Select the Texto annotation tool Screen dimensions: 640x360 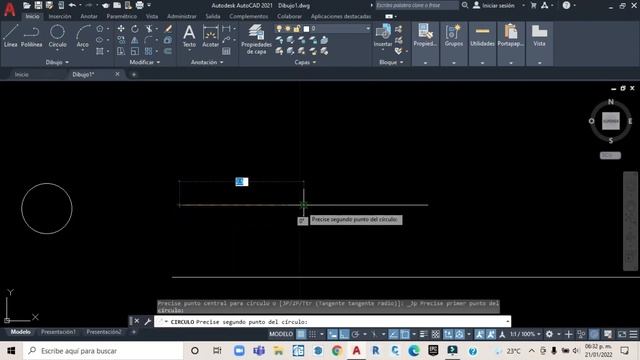click(x=189, y=36)
